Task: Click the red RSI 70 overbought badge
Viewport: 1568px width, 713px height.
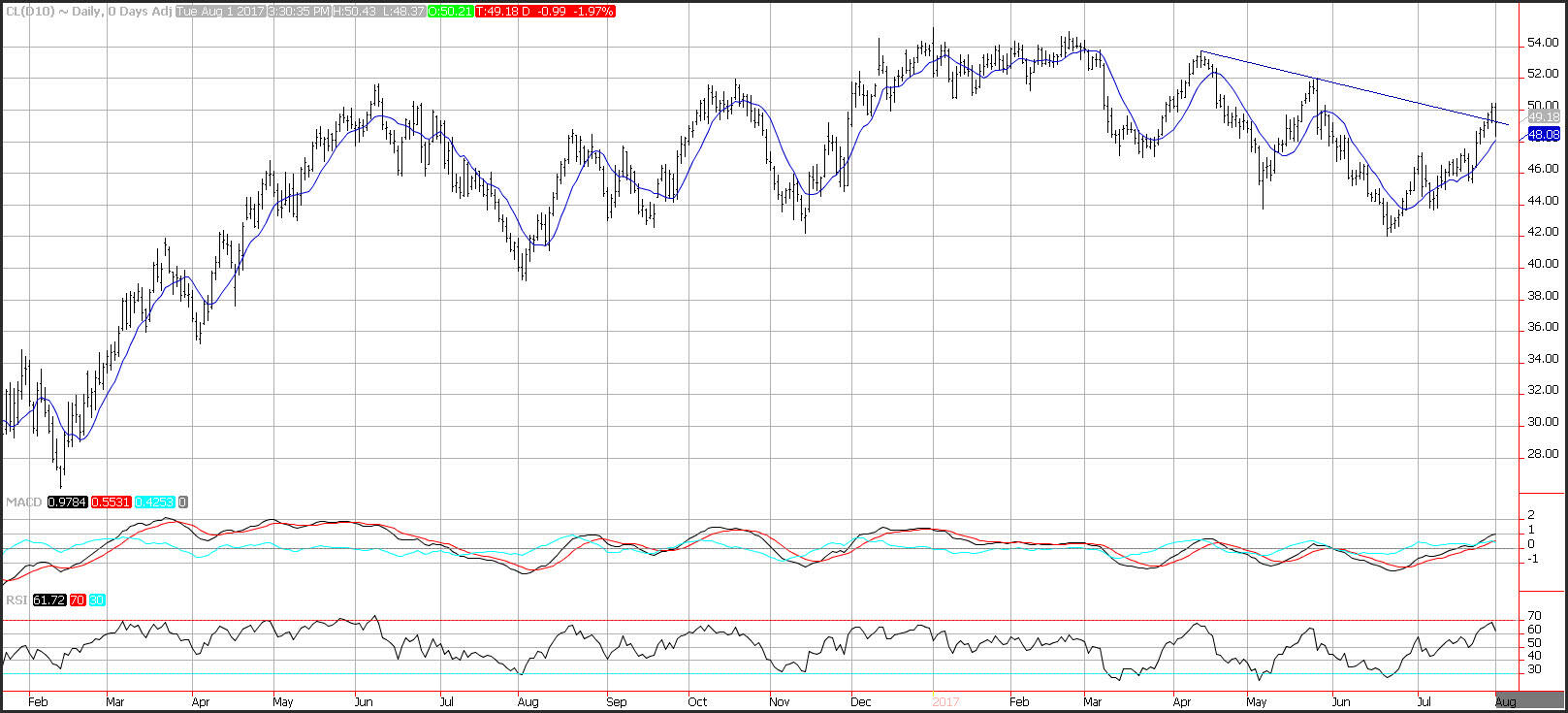Action: (x=77, y=600)
